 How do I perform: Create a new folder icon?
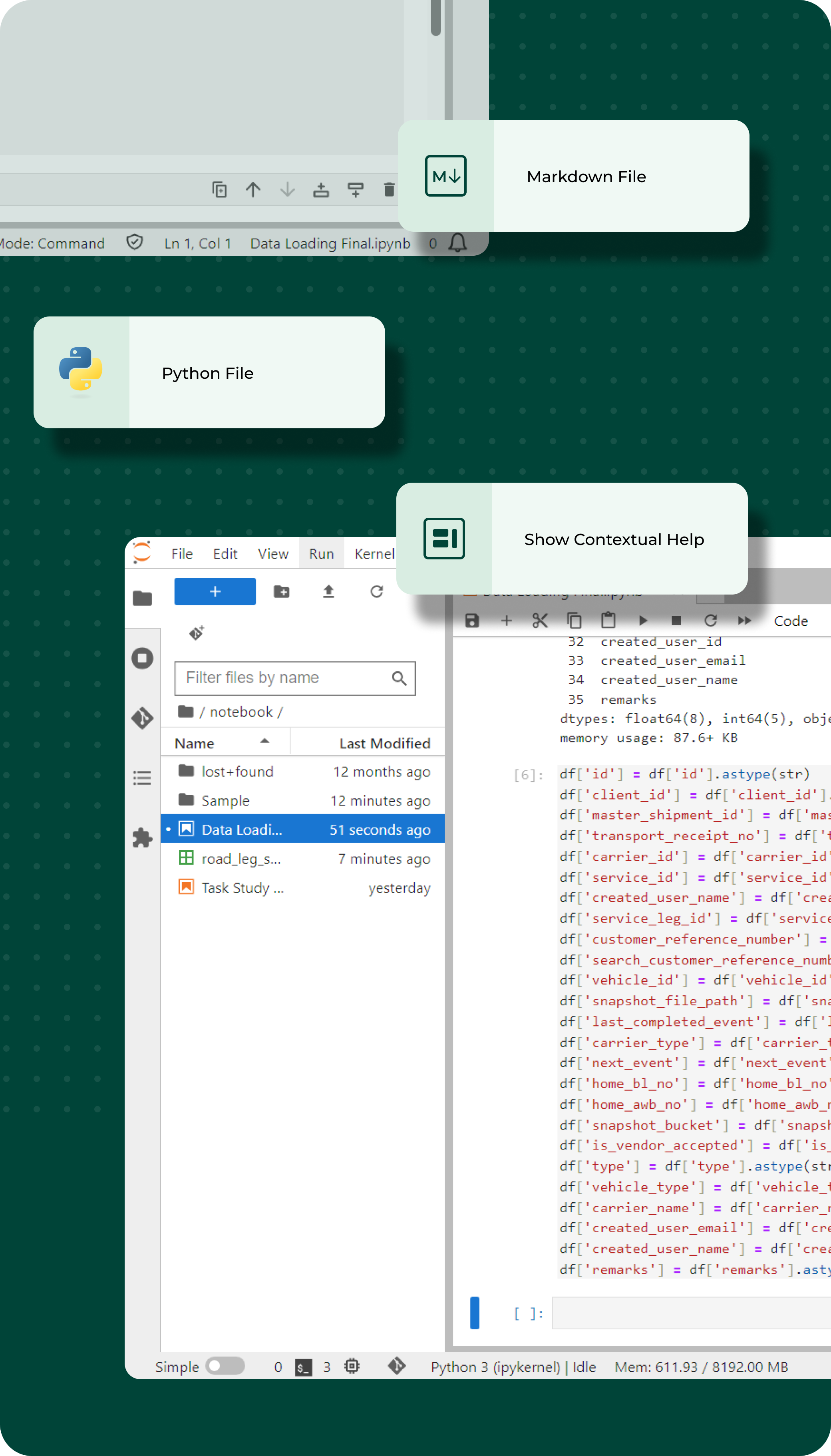(281, 591)
